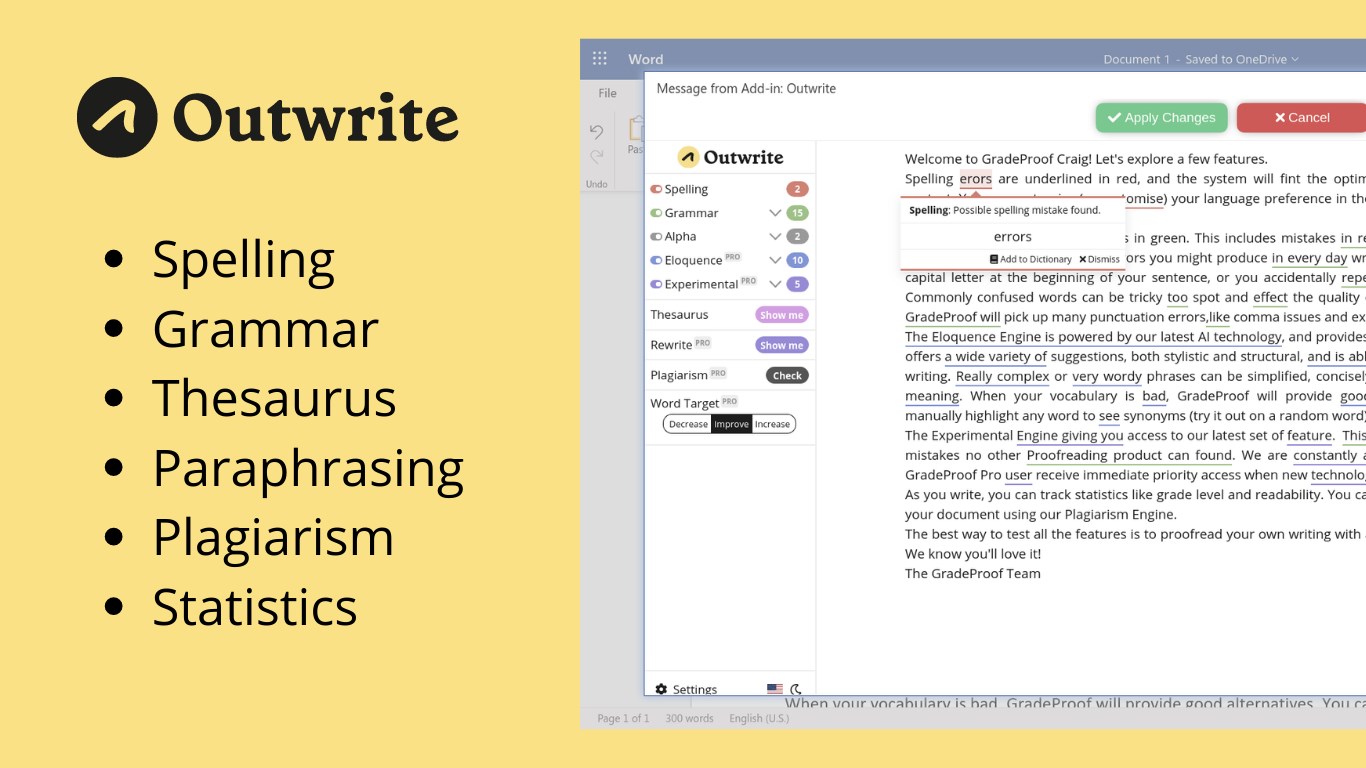
Task: Click the underlined word 'see' before synonyms
Action: (1109, 415)
